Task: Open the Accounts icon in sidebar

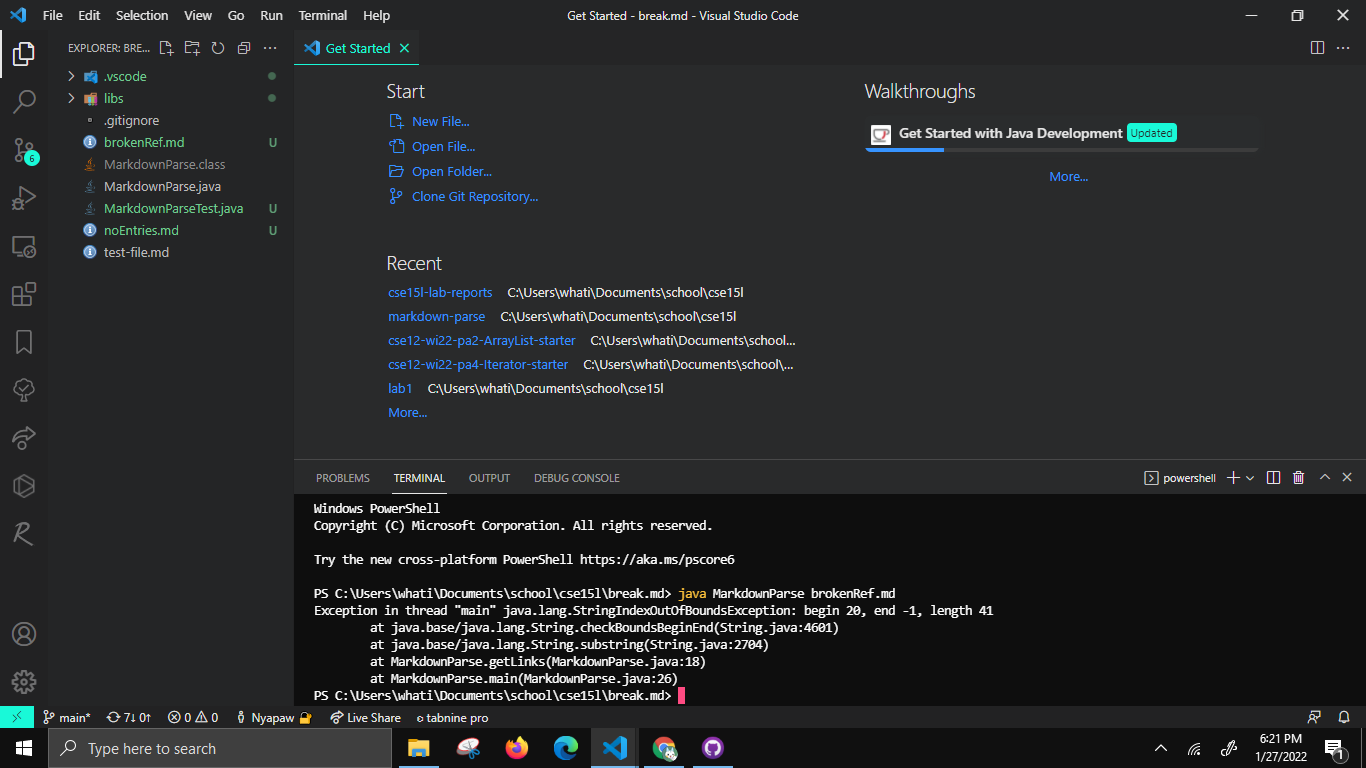Action: pos(24,633)
